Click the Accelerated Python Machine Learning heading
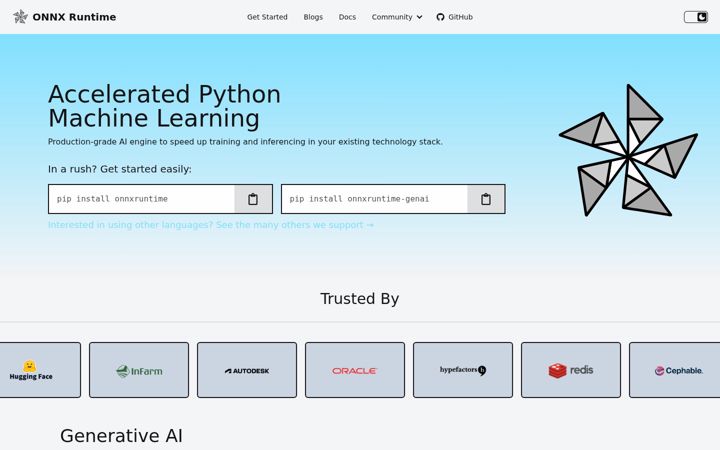The width and height of the screenshot is (720, 450). click(x=164, y=106)
